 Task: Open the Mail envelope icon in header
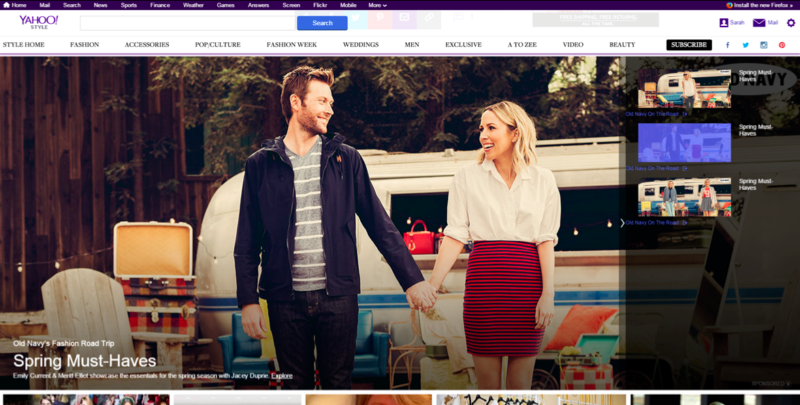(759, 23)
